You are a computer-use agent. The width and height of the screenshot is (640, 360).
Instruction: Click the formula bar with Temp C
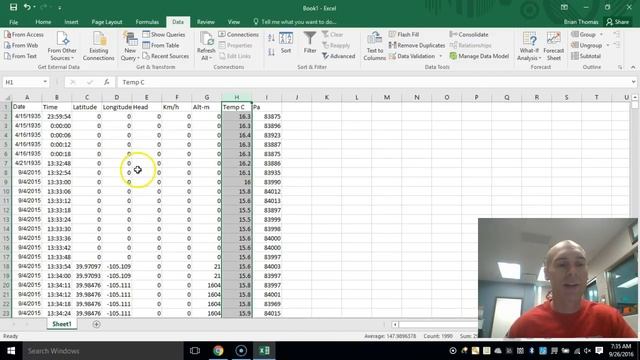[x=373, y=82]
